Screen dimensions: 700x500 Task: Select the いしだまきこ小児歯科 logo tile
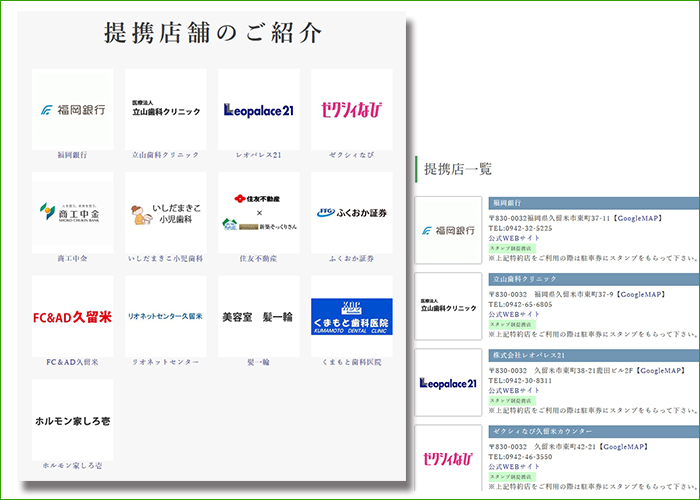(x=166, y=213)
